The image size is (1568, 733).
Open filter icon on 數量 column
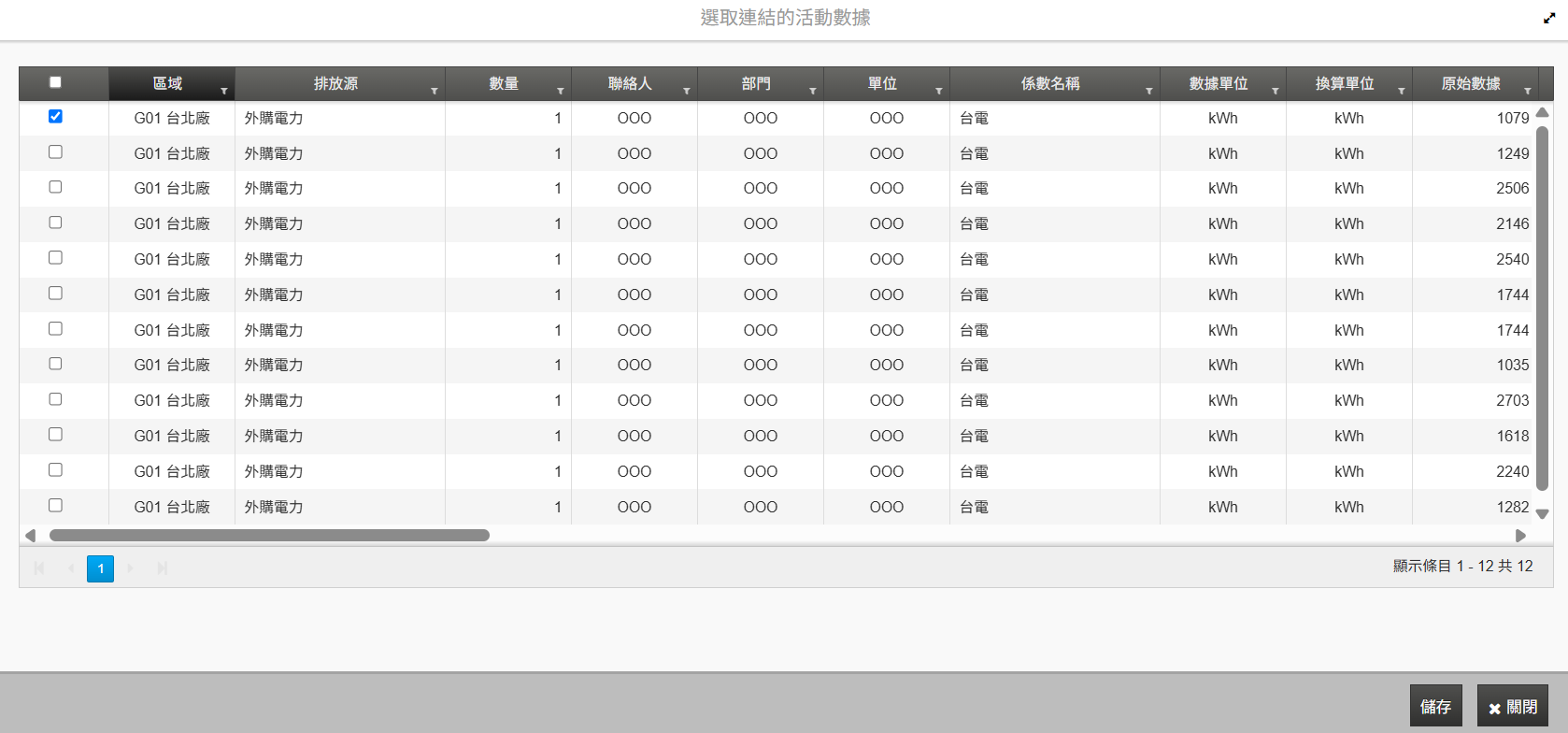point(561,91)
